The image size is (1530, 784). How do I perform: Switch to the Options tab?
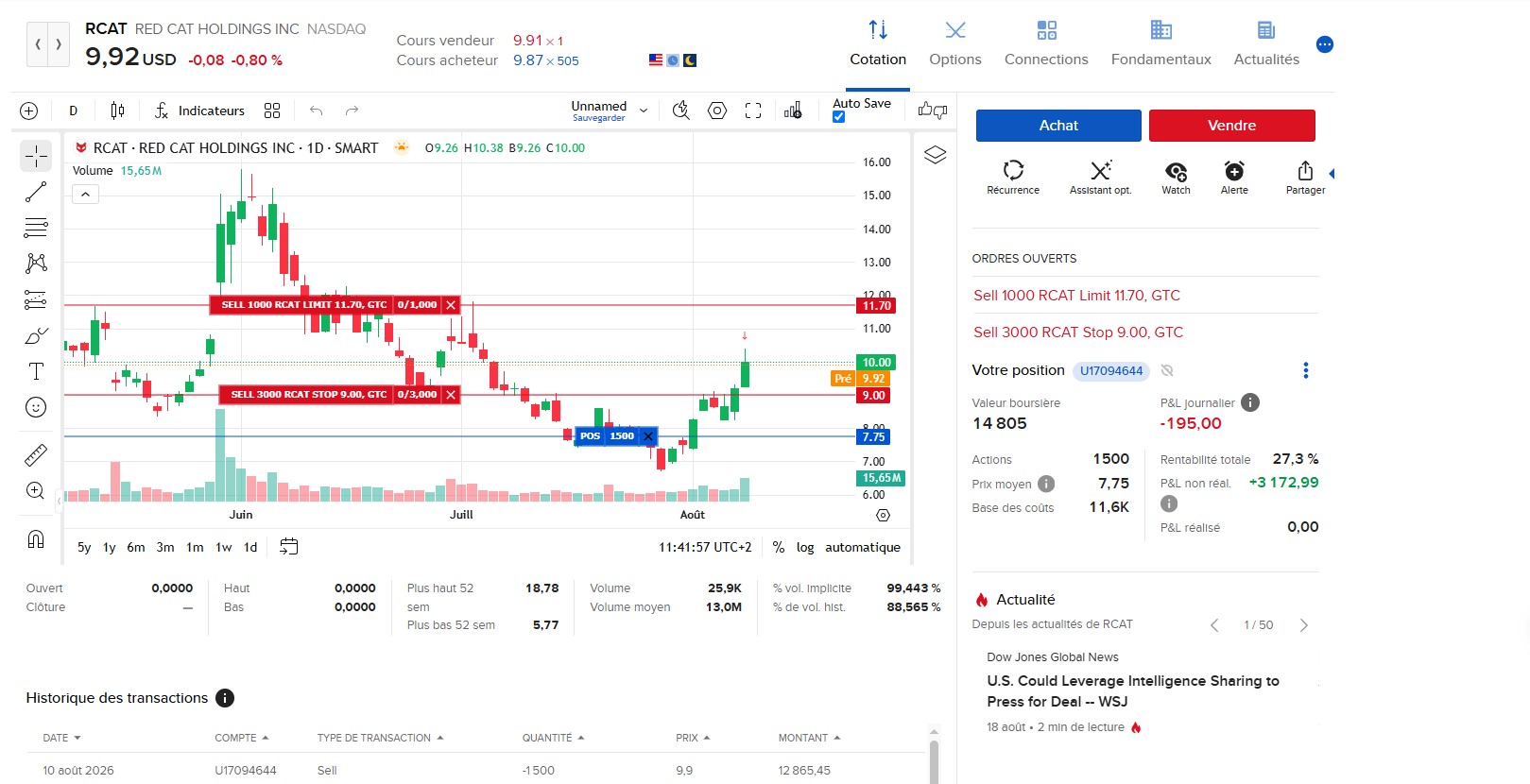955,44
